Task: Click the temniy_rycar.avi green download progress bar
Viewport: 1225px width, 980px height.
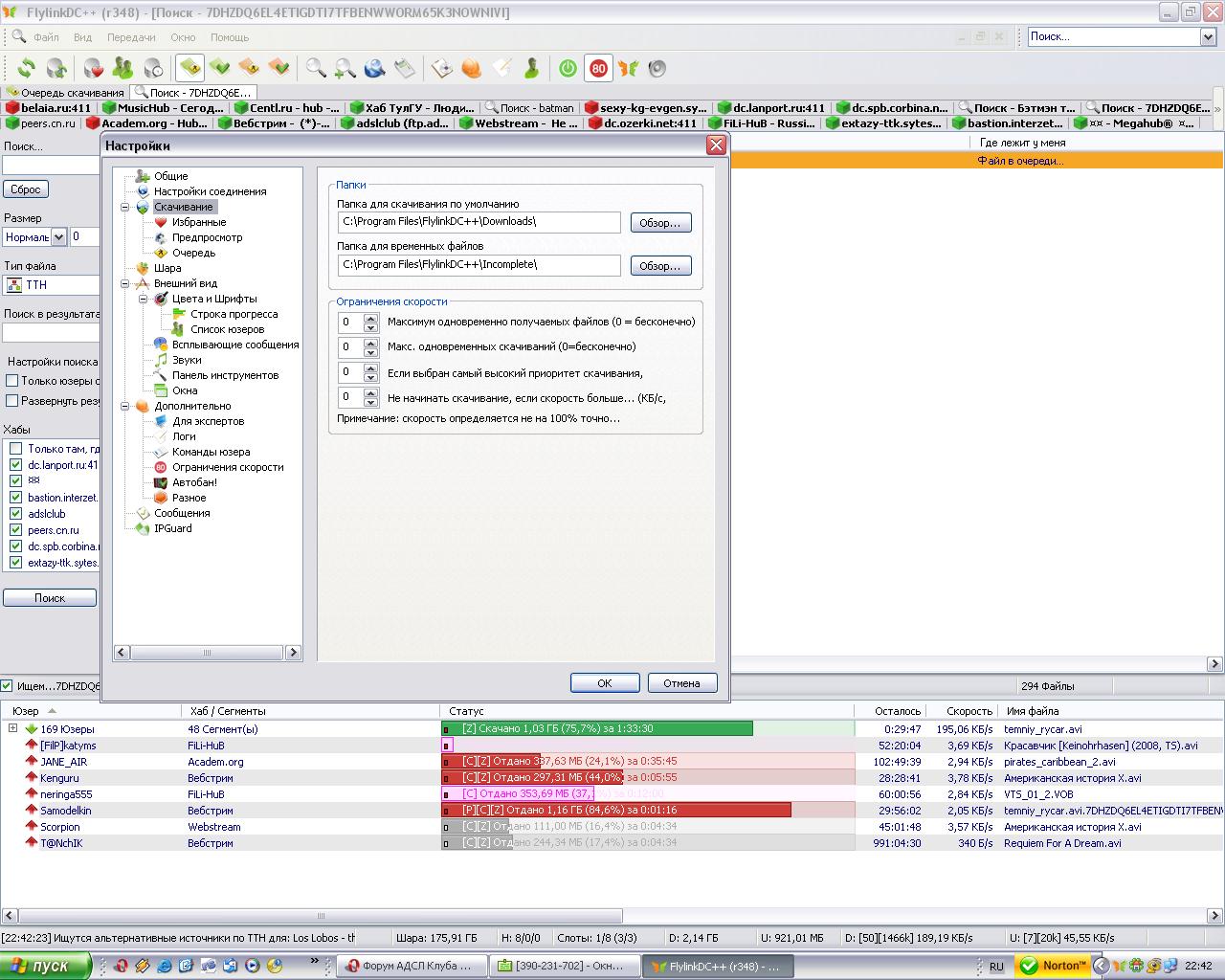Action: [597, 729]
